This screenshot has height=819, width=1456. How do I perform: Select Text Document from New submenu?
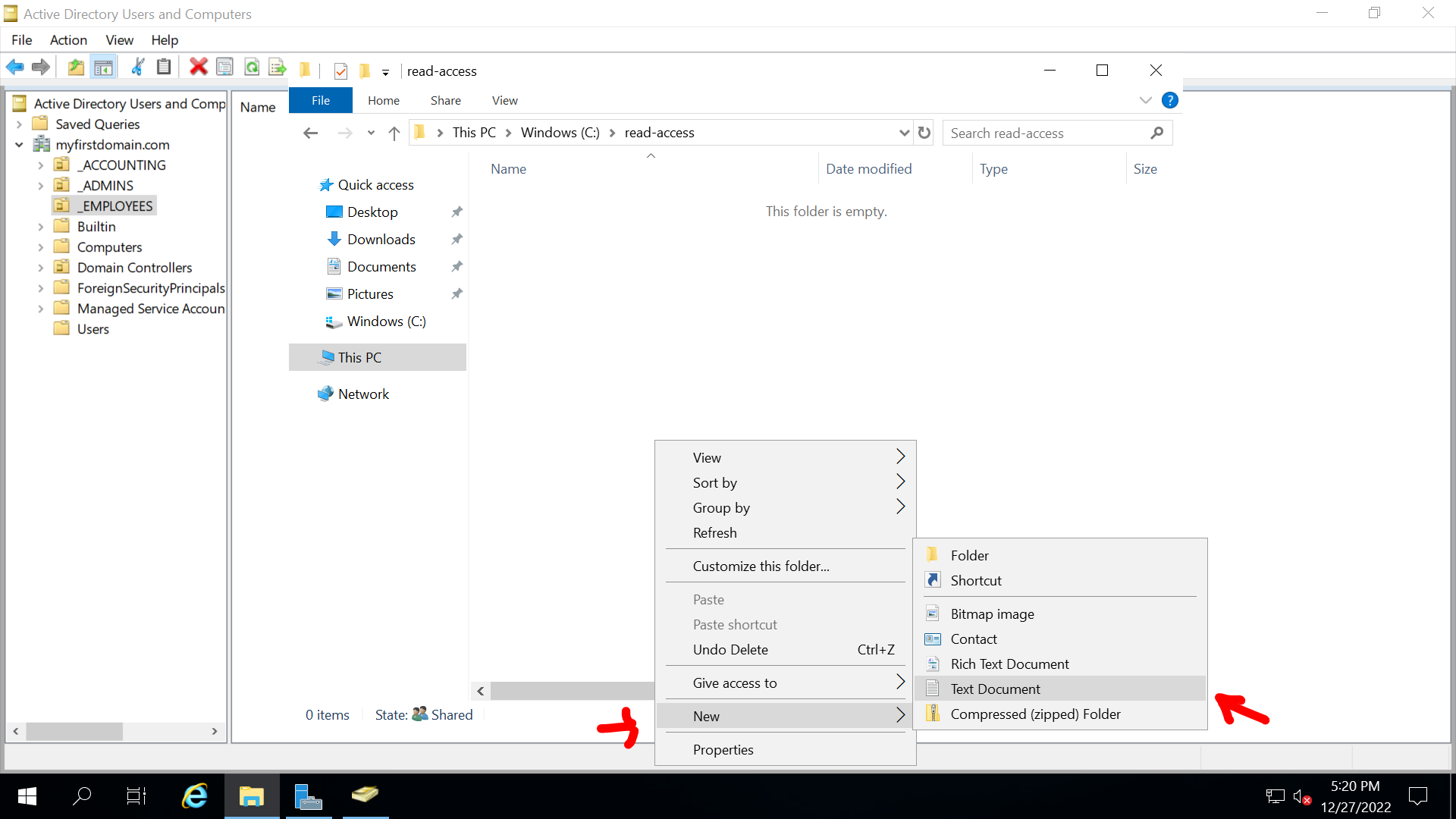coord(994,688)
